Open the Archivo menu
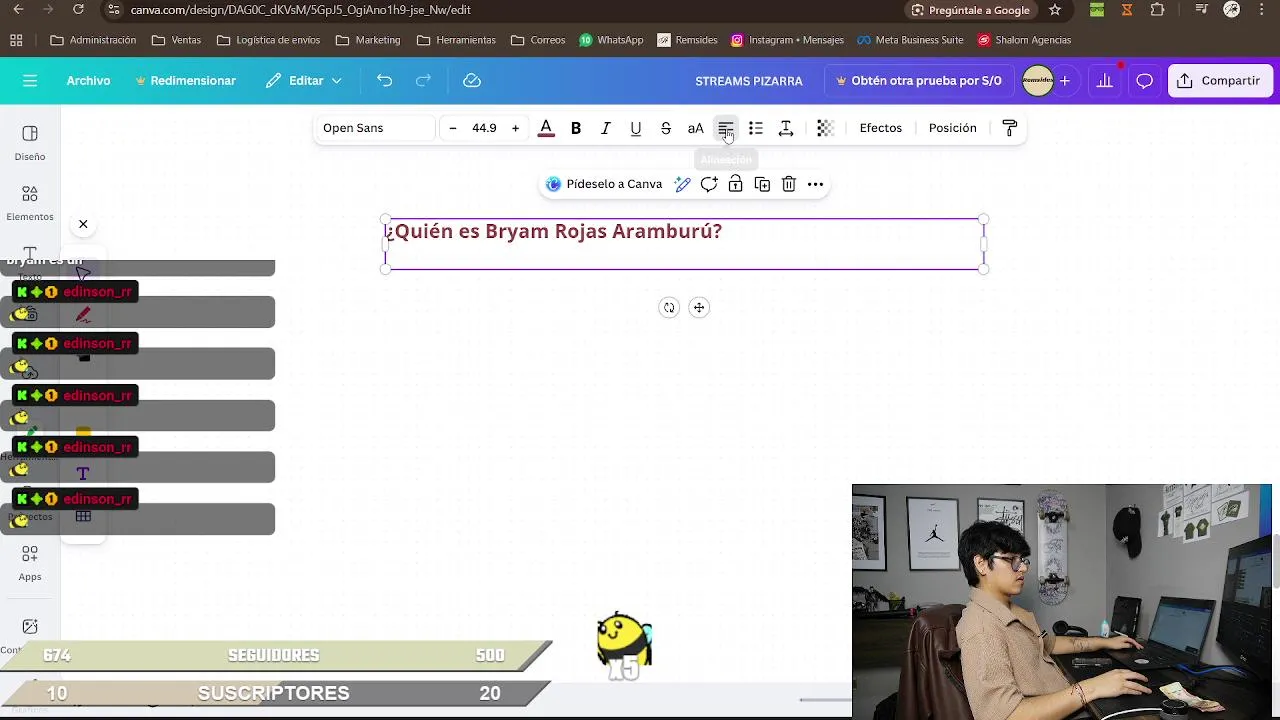Viewport: 1280px width, 720px height. [x=88, y=81]
